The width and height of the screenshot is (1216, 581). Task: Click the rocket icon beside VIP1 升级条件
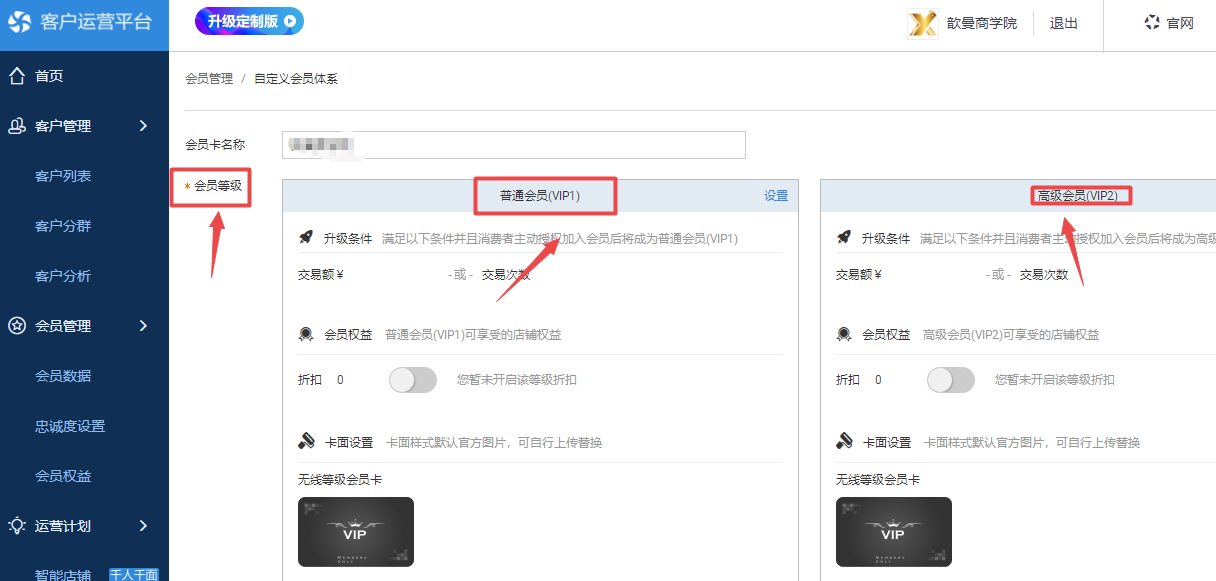tap(307, 238)
